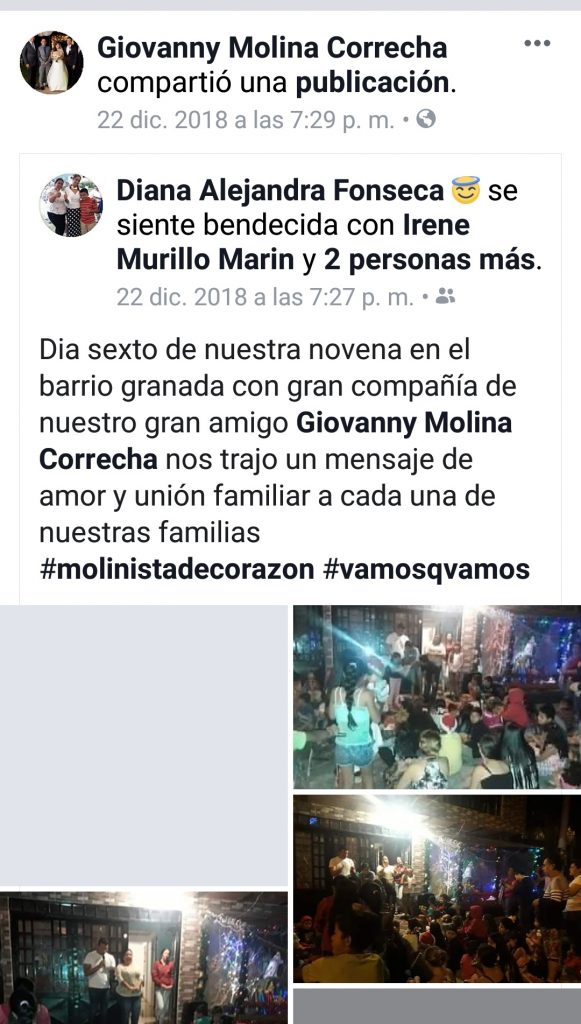Image resolution: width=581 pixels, height=1024 pixels.
Task: Tap Diana Alejandra Fonseca's profile picture
Action: (71, 205)
